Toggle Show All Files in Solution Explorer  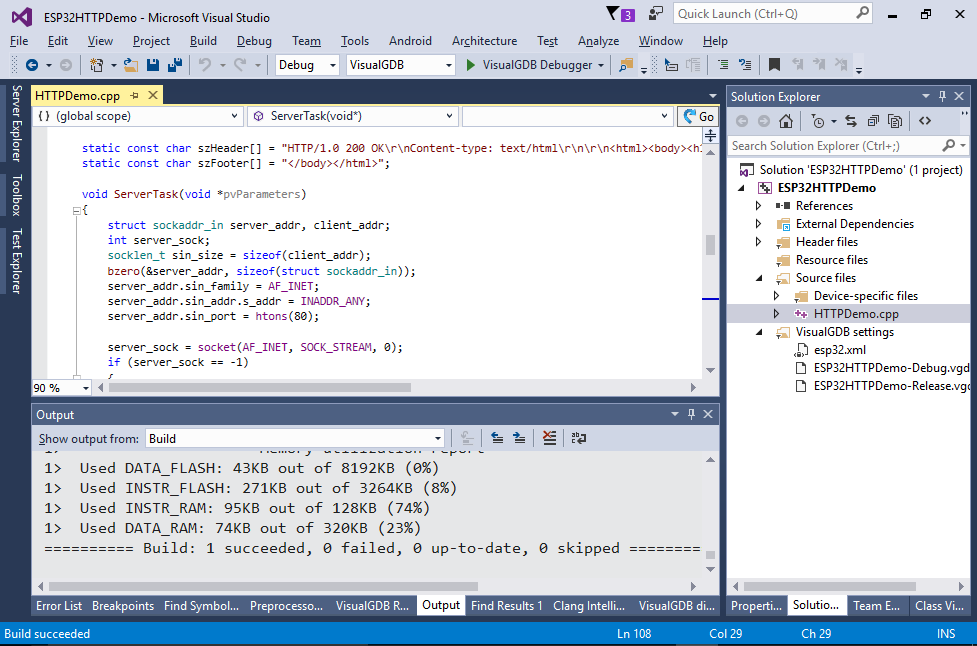pos(895,121)
